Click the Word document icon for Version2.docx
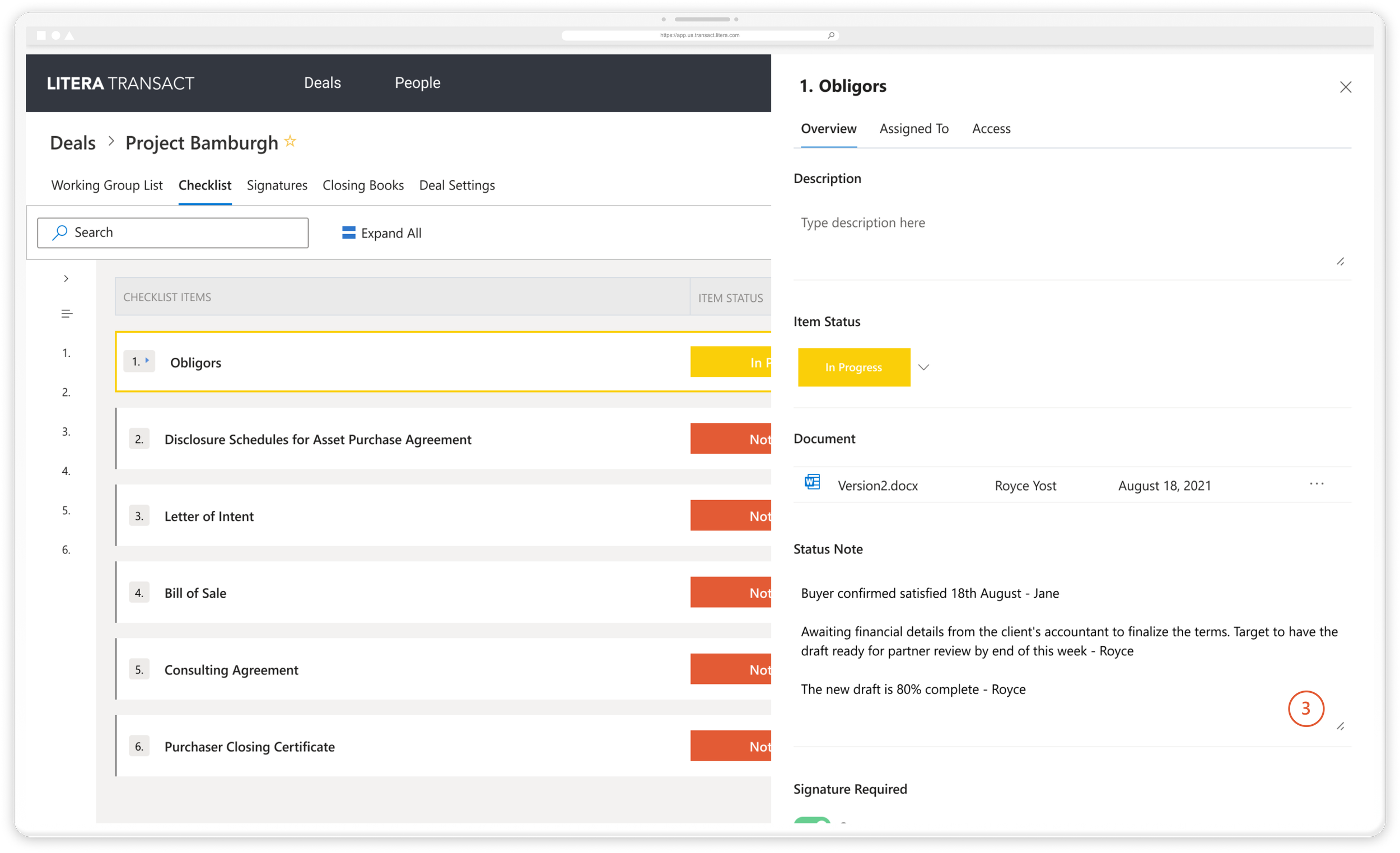 coord(812,482)
